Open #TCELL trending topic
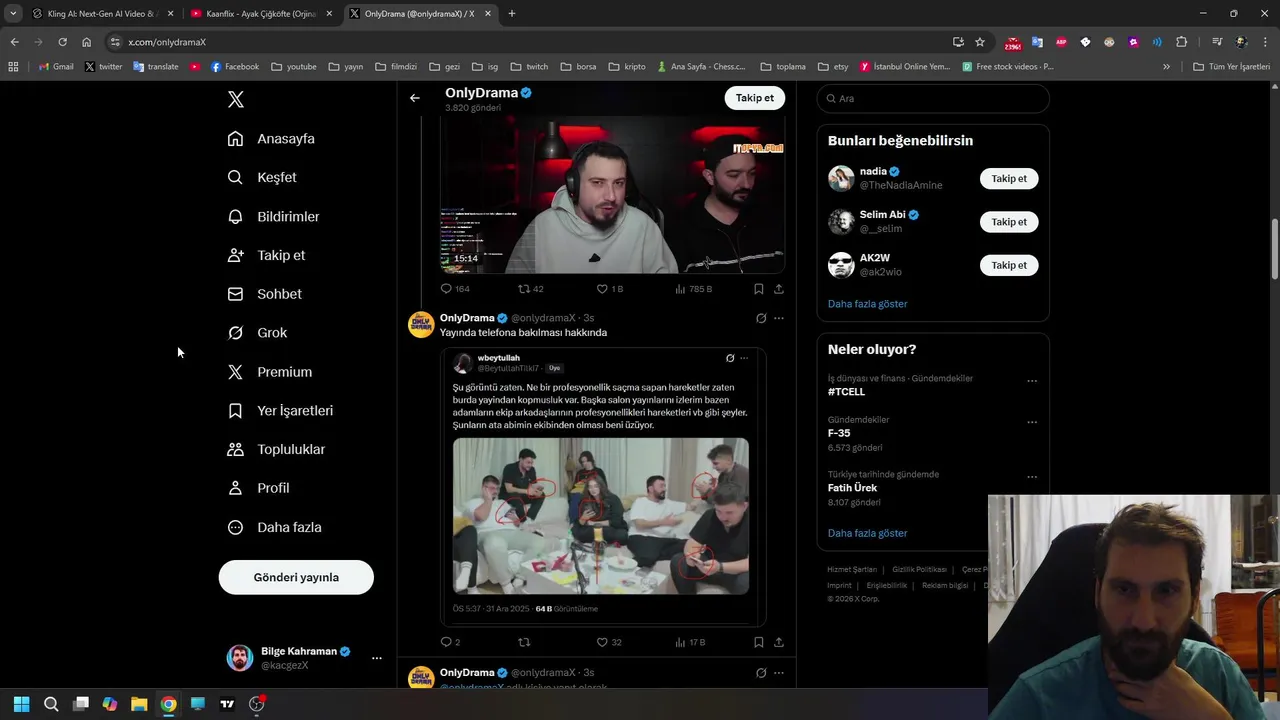Viewport: 1280px width, 720px height. 846,392
